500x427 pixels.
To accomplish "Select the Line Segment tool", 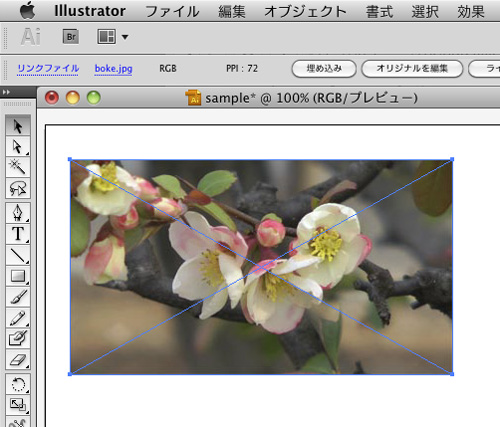I will pyautogui.click(x=18, y=255).
